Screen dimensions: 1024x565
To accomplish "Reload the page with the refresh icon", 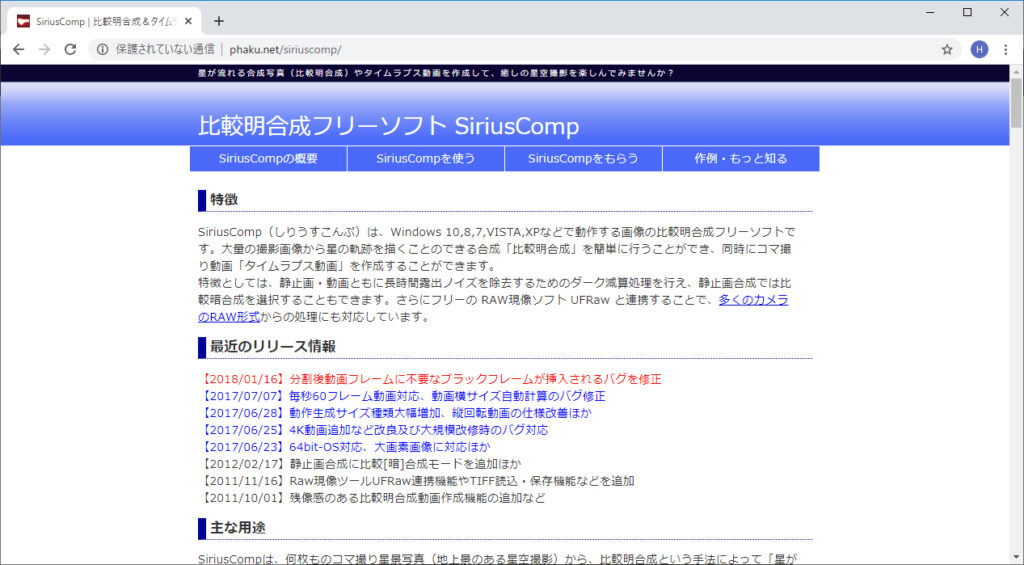I will pyautogui.click(x=69, y=49).
